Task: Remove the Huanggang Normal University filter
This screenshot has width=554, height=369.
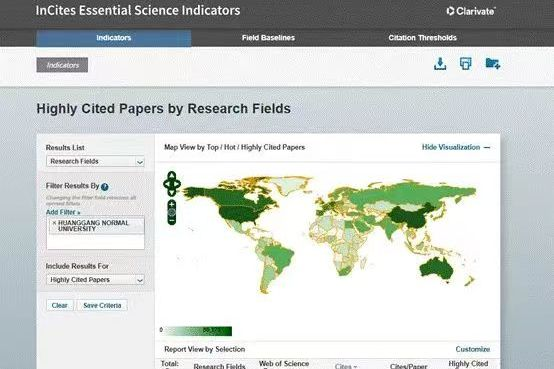Action: [54, 223]
